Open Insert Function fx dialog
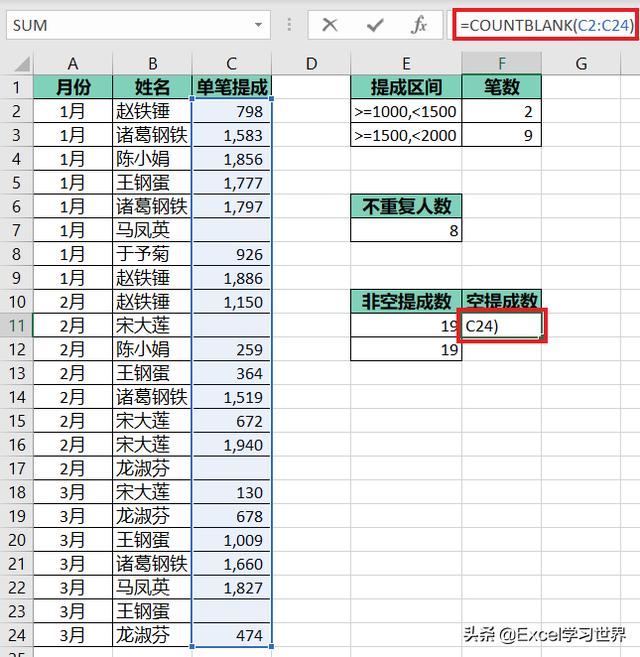The image size is (640, 657). (419, 25)
